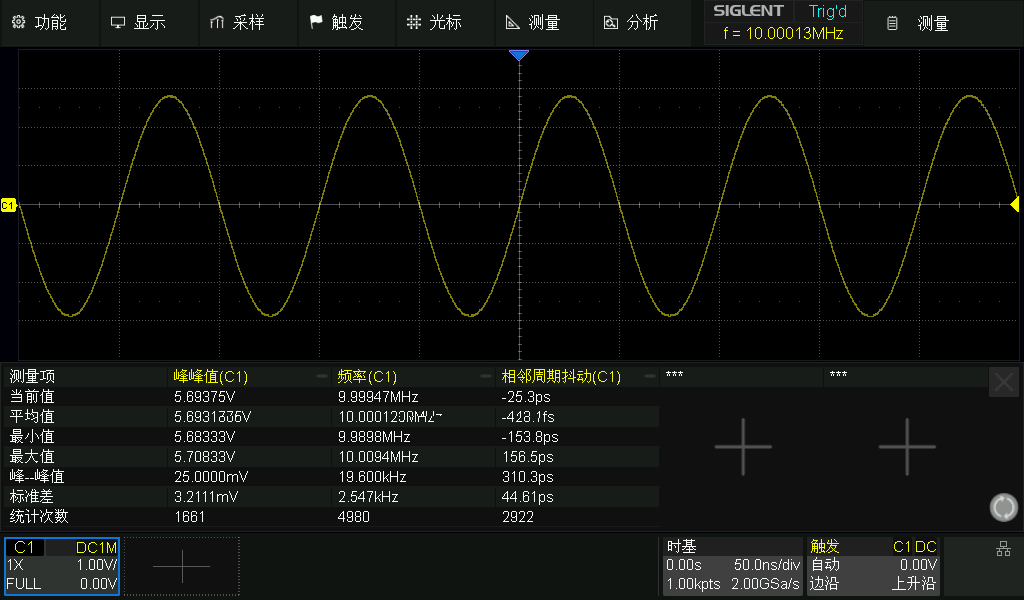The image size is (1024, 600).
Task: Click the 最大值 row label
Action: 32,457
